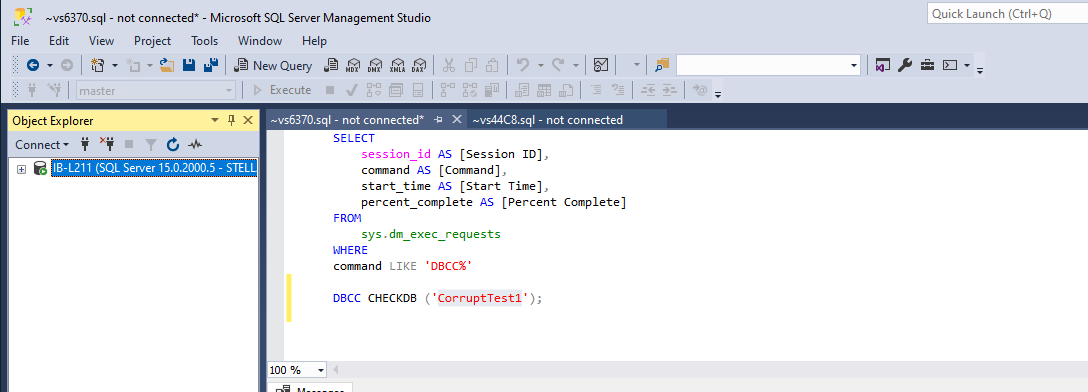Screen dimensions: 1088x392
Task: Open the New Project dropdown arrow
Action: tap(114, 65)
